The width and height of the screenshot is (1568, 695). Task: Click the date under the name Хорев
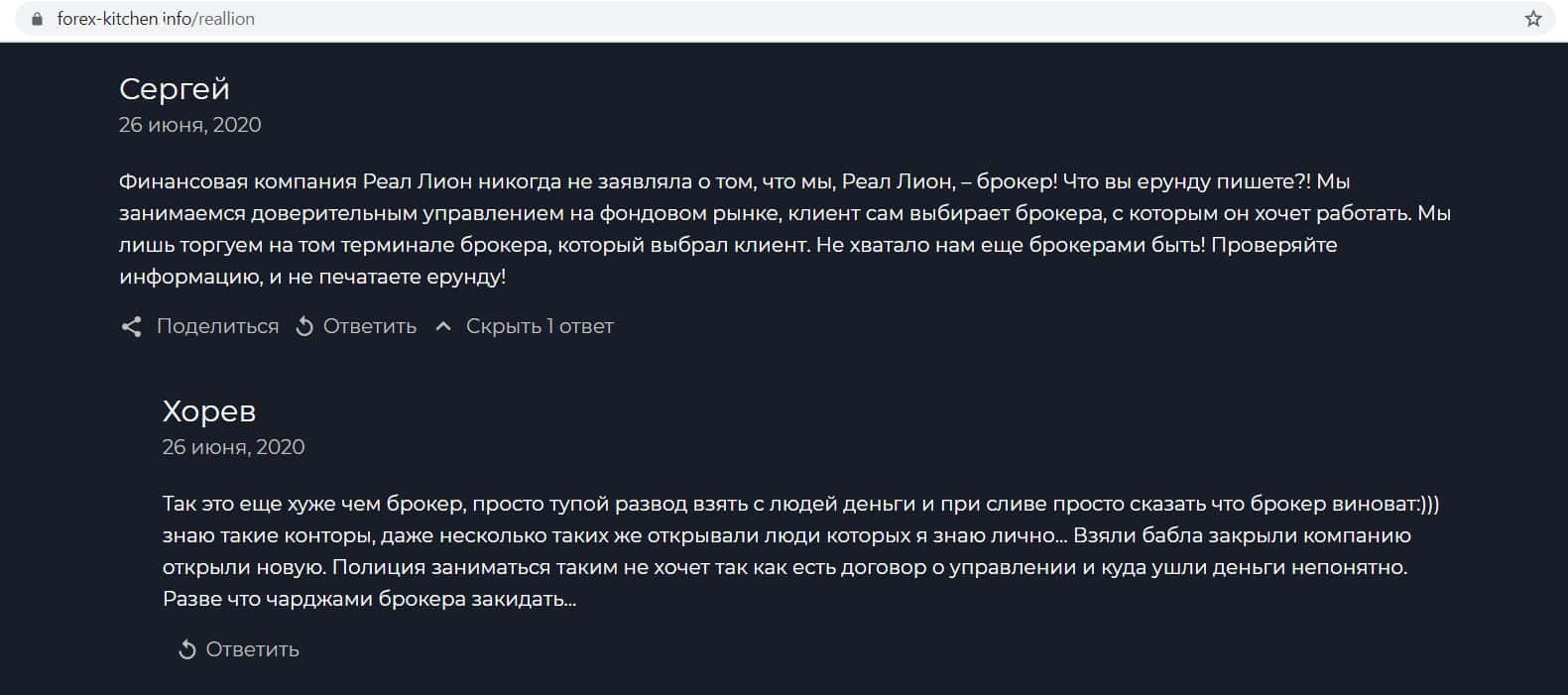click(x=233, y=447)
